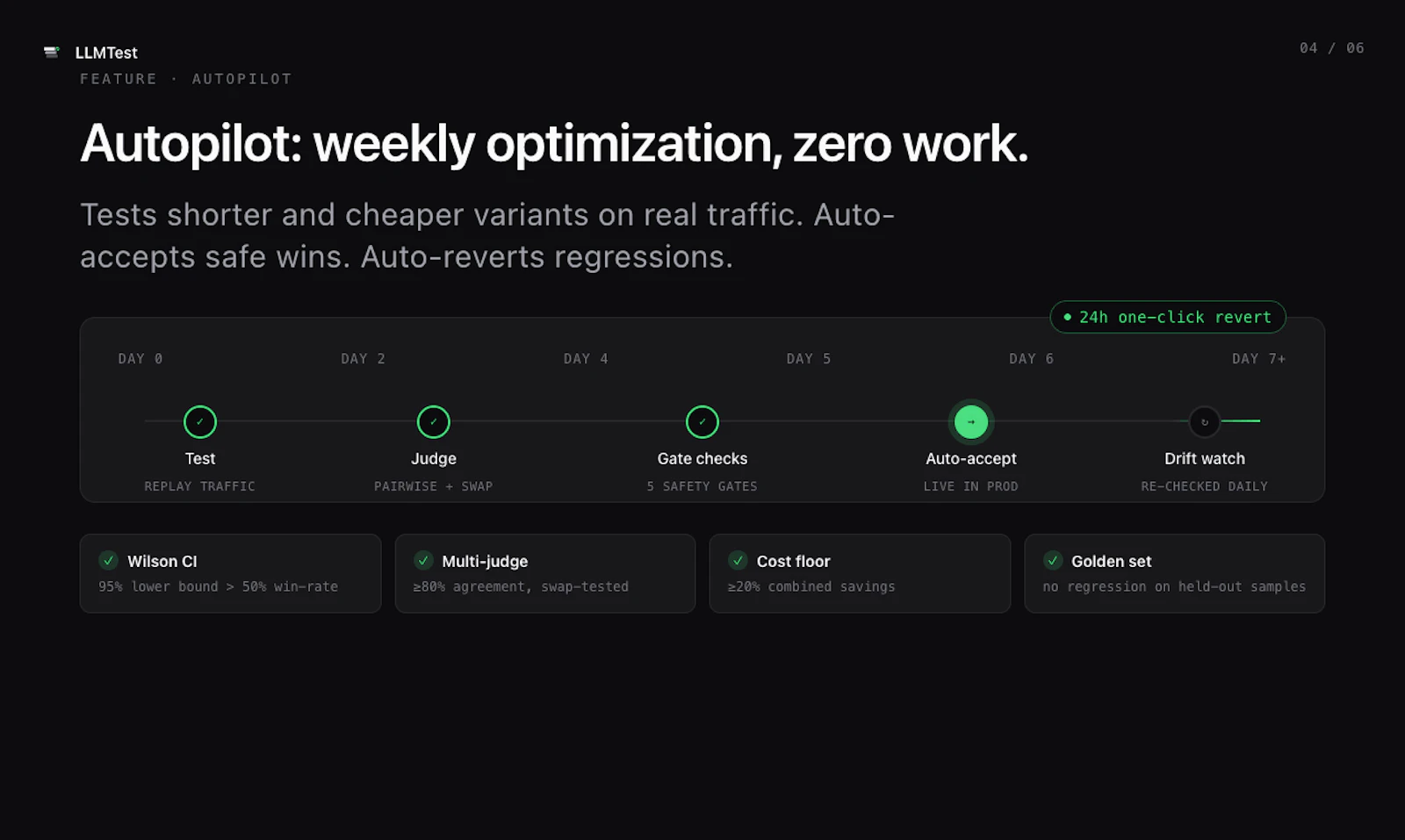Click the DAY 0 label

click(x=140, y=359)
